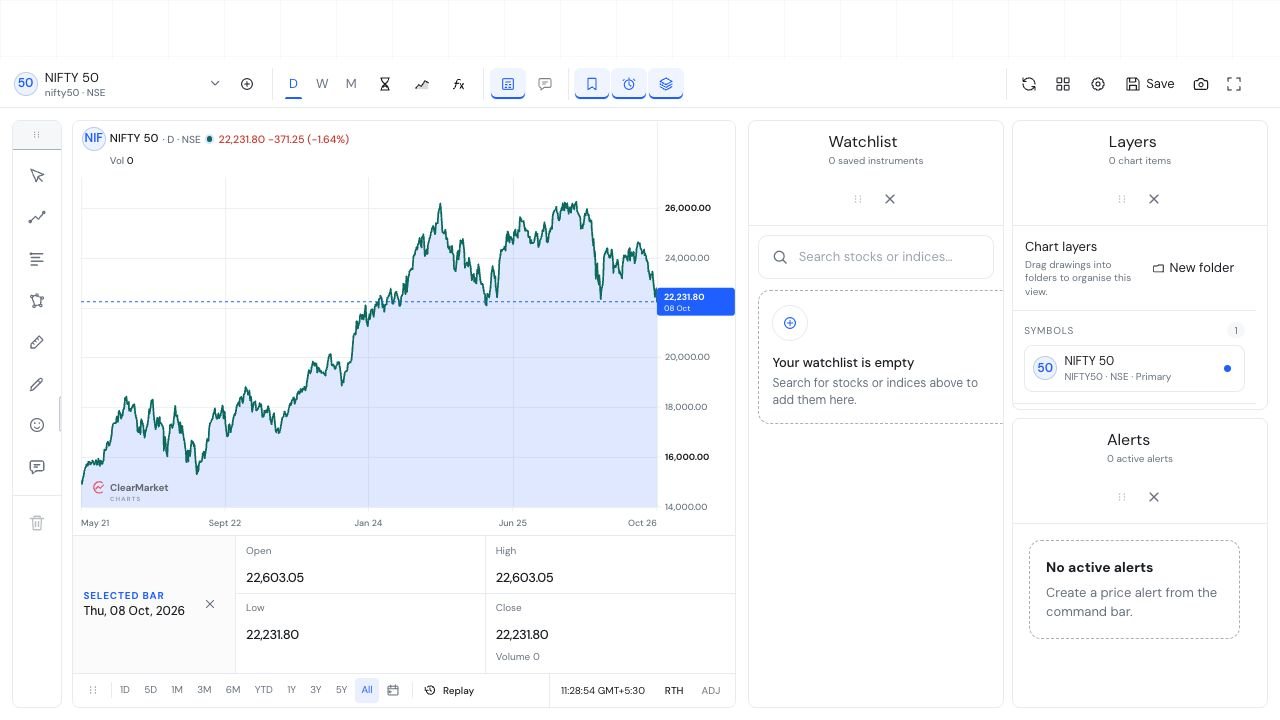Open chart settings gear icon

(x=1098, y=84)
